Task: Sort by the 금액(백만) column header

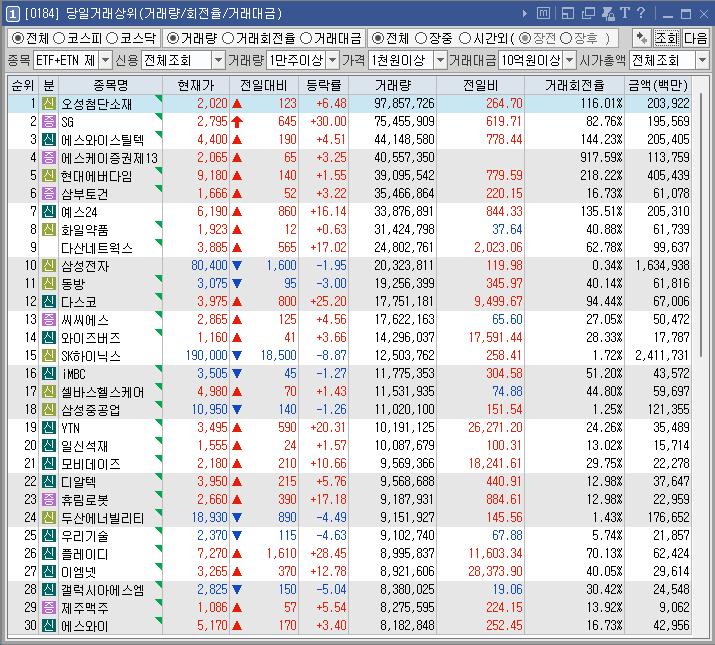Action: pyautogui.click(x=658, y=85)
